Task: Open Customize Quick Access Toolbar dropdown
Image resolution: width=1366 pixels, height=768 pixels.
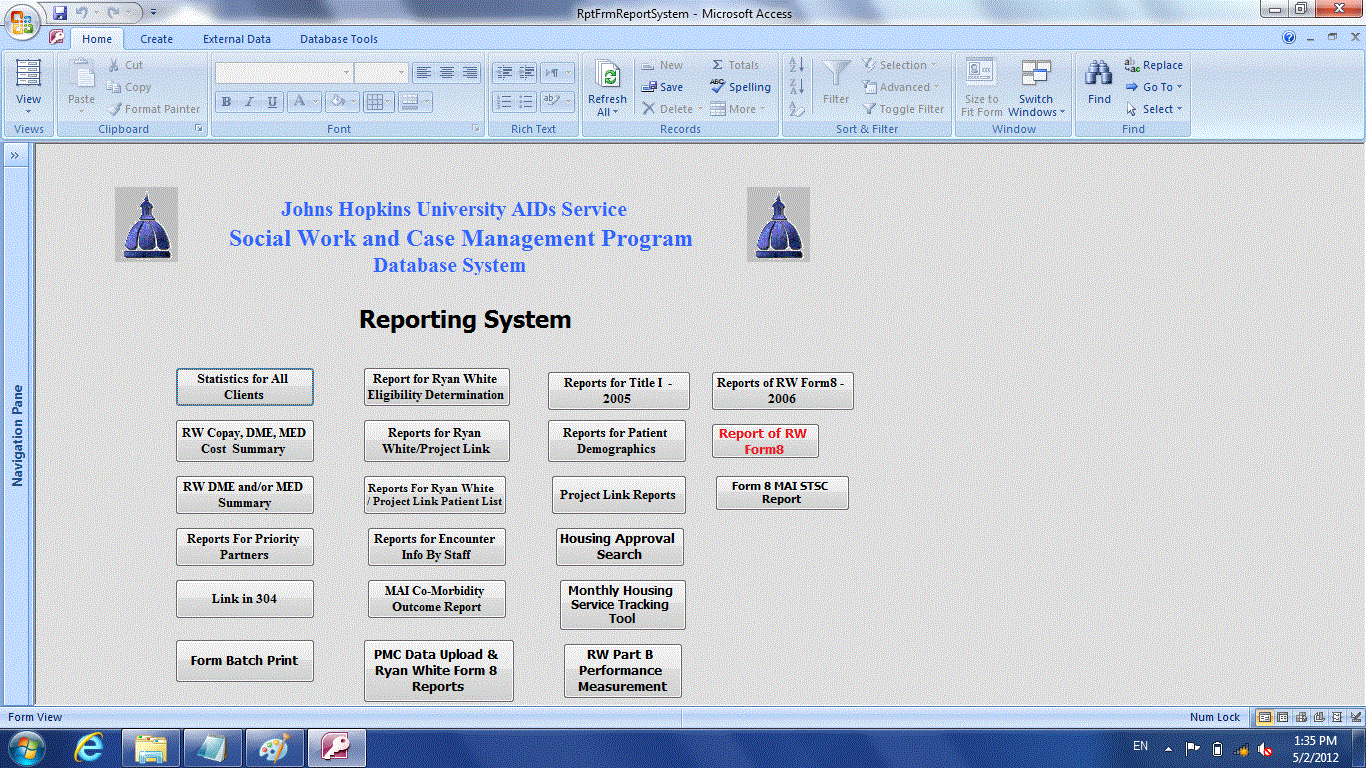Action: coord(153,13)
